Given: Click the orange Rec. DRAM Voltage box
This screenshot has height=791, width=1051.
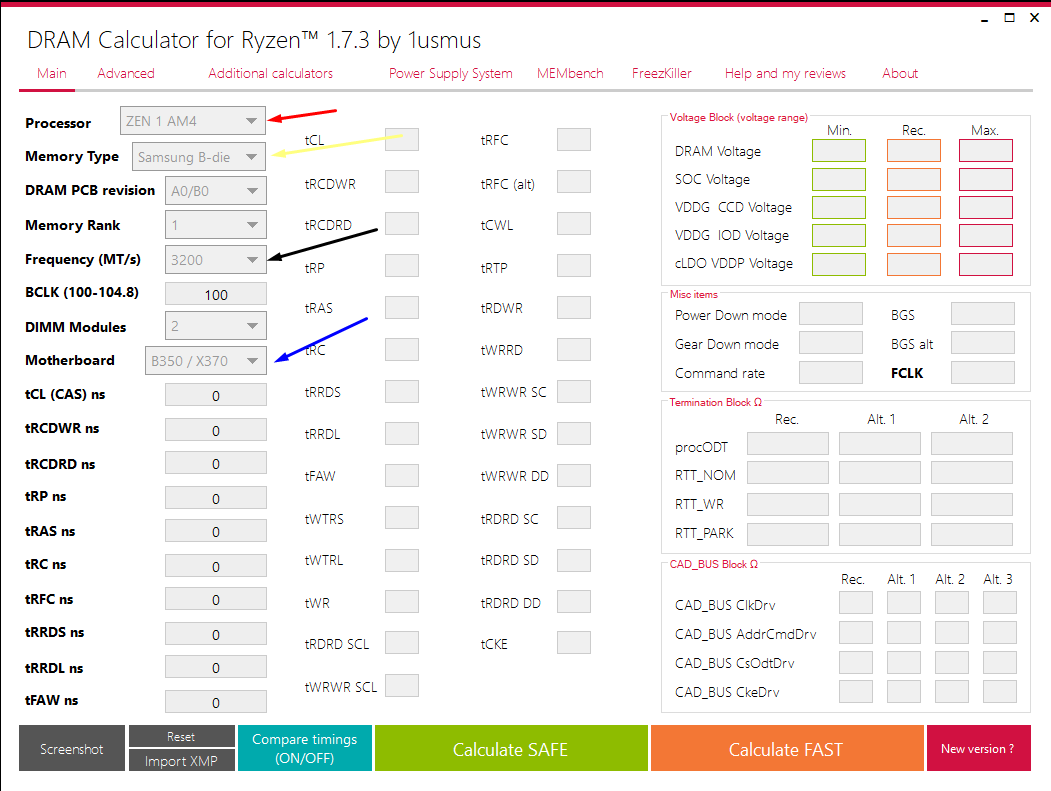Looking at the screenshot, I should tap(914, 151).
